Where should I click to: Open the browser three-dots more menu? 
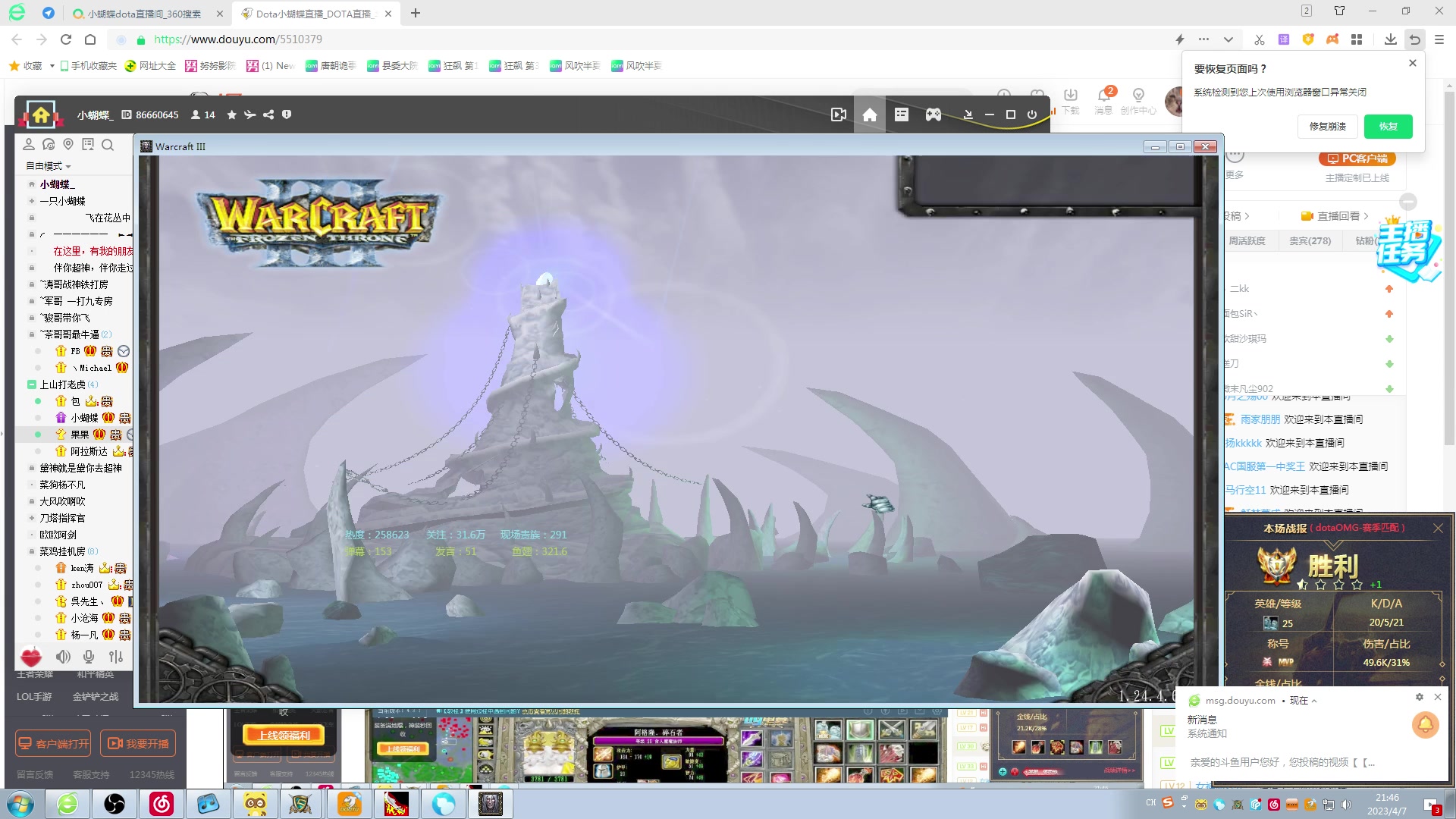(x=1203, y=39)
